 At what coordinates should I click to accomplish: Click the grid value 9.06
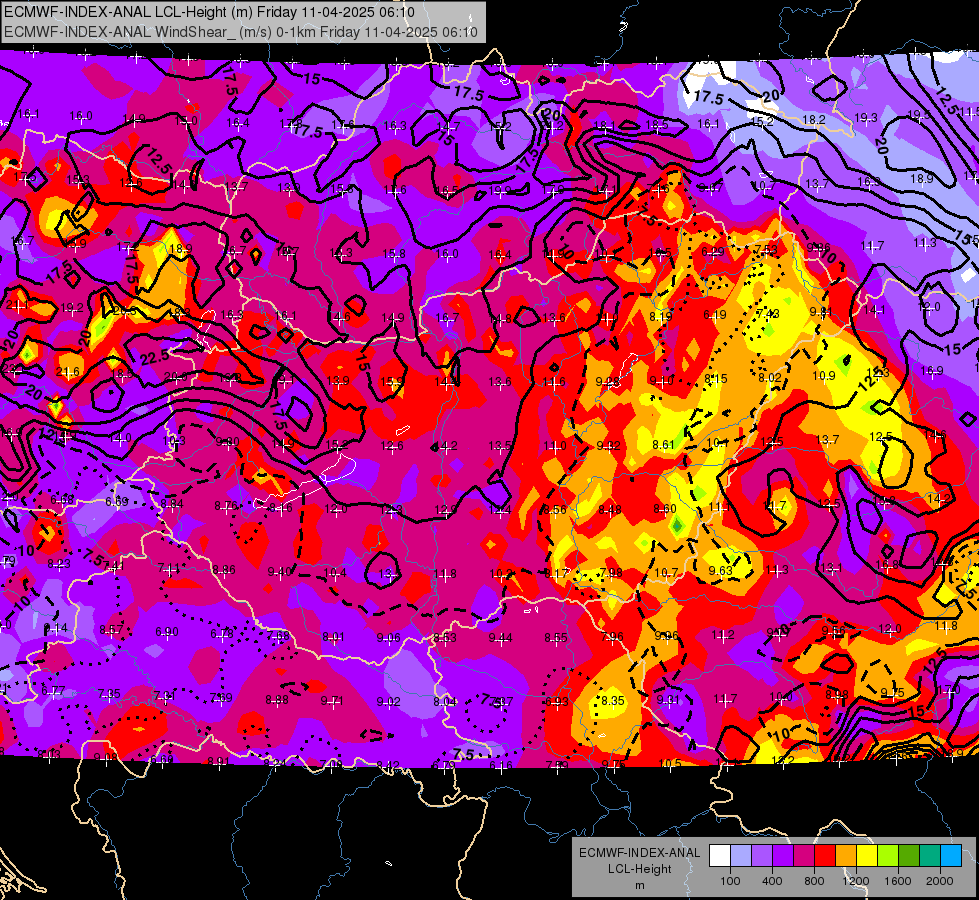(388, 638)
